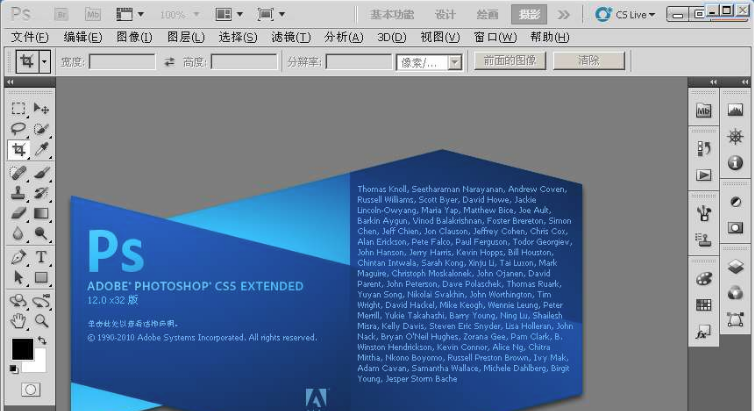Image resolution: width=754 pixels, height=411 pixels.
Task: Select the Brush tool
Action: [x=41, y=172]
